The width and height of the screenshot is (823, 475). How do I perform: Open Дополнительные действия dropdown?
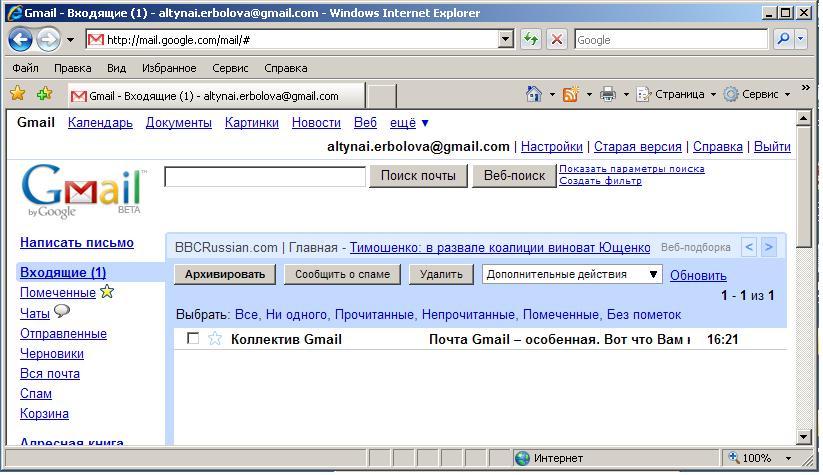tap(572, 275)
